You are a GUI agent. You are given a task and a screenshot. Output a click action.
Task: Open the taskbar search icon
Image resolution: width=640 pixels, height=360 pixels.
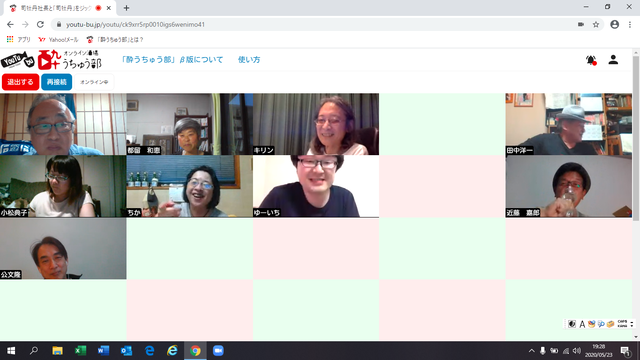(x=34, y=351)
